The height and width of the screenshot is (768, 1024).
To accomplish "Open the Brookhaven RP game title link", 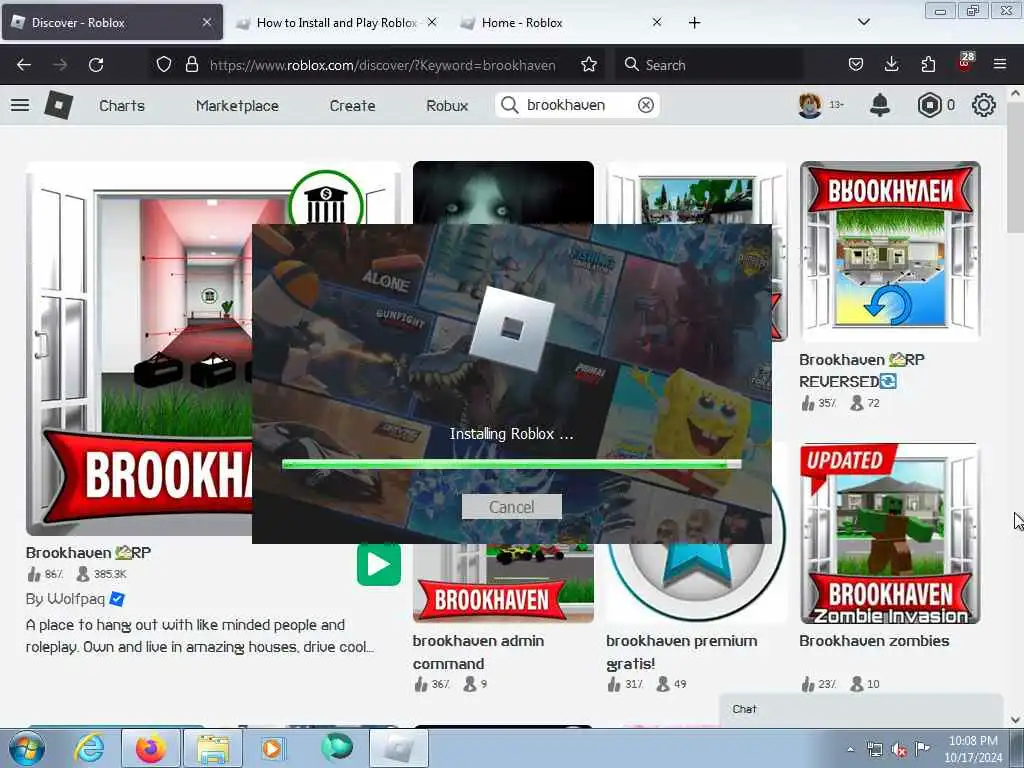I will pos(88,552).
